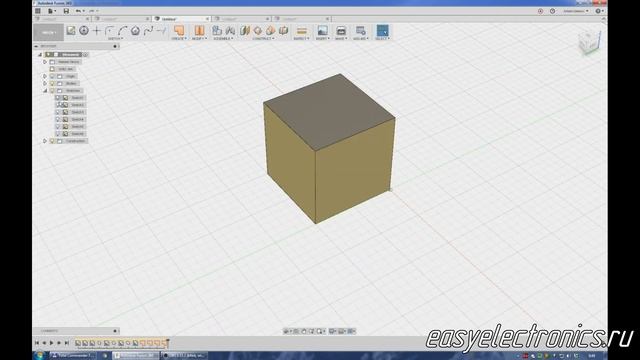Viewport: 640px width, 360px height.
Task: Open the MAKE dropdown menu
Action: tap(341, 38)
